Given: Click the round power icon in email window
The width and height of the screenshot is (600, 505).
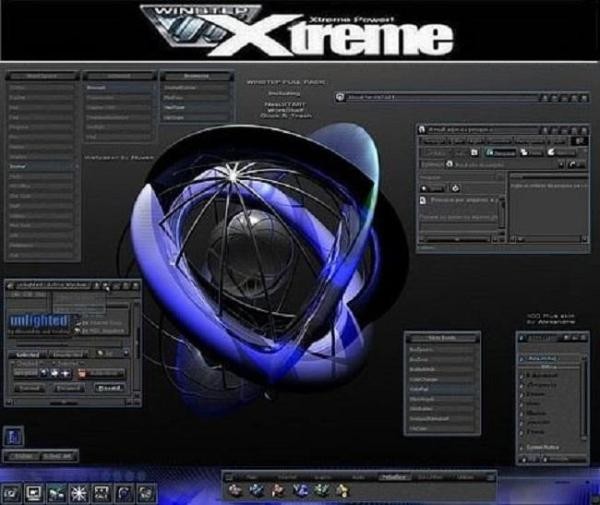Looking at the screenshot, I should pyautogui.click(x=455, y=188).
